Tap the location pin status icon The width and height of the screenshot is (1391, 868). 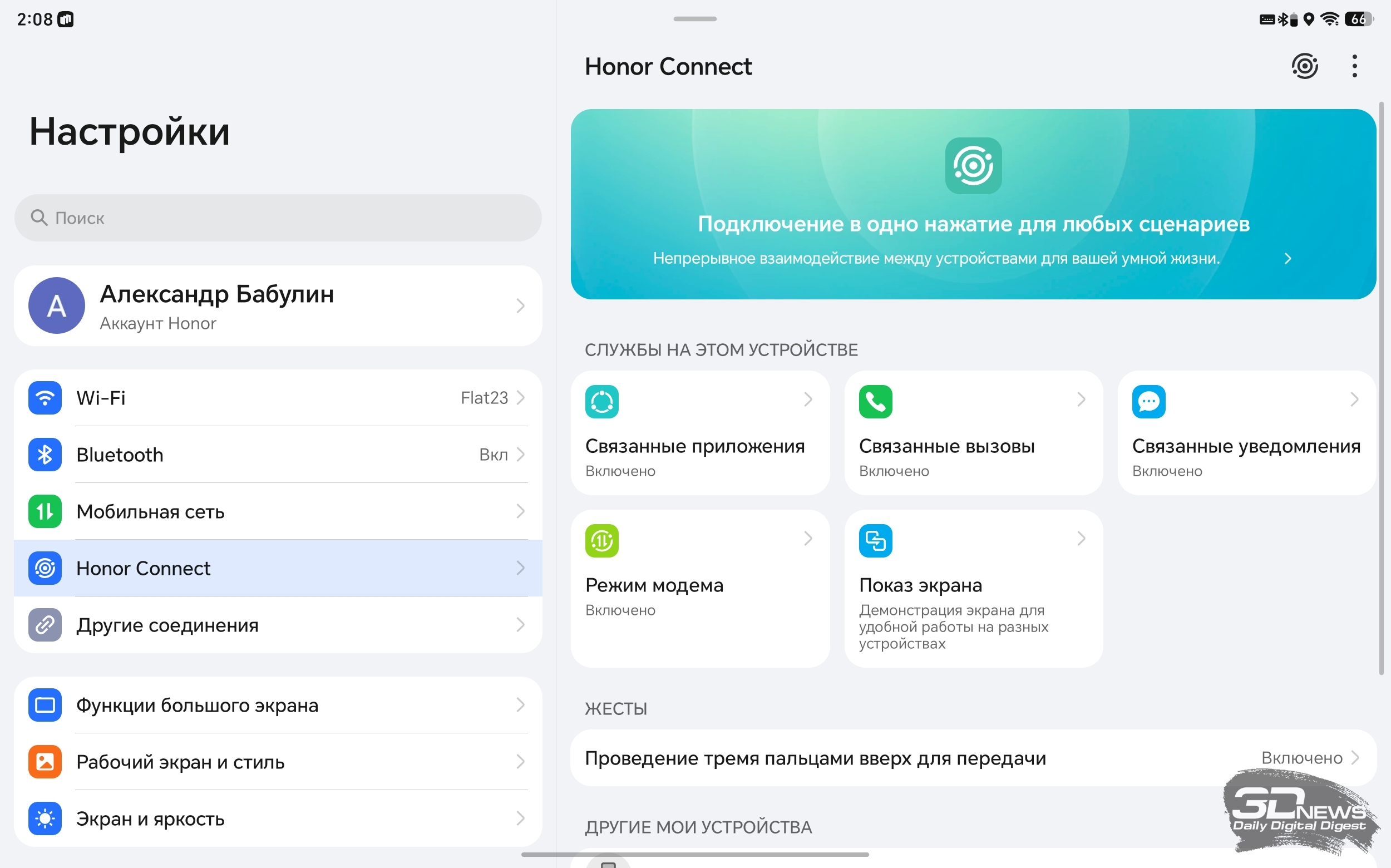point(1308,19)
